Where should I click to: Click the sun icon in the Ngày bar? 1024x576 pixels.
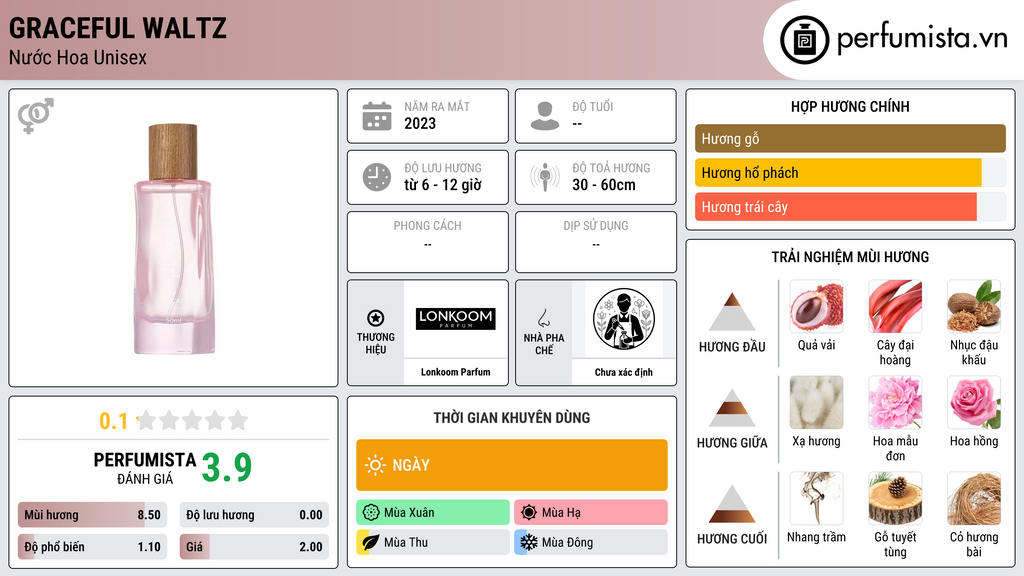coord(376,465)
